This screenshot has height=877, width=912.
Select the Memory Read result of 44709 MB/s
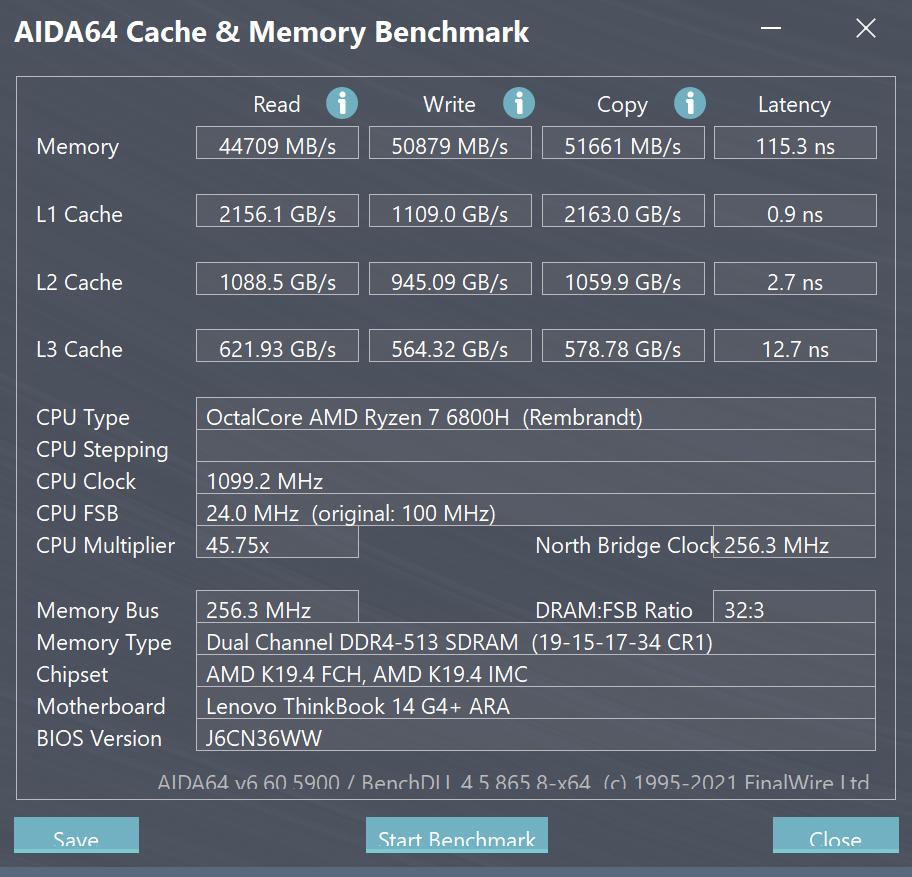click(277, 142)
